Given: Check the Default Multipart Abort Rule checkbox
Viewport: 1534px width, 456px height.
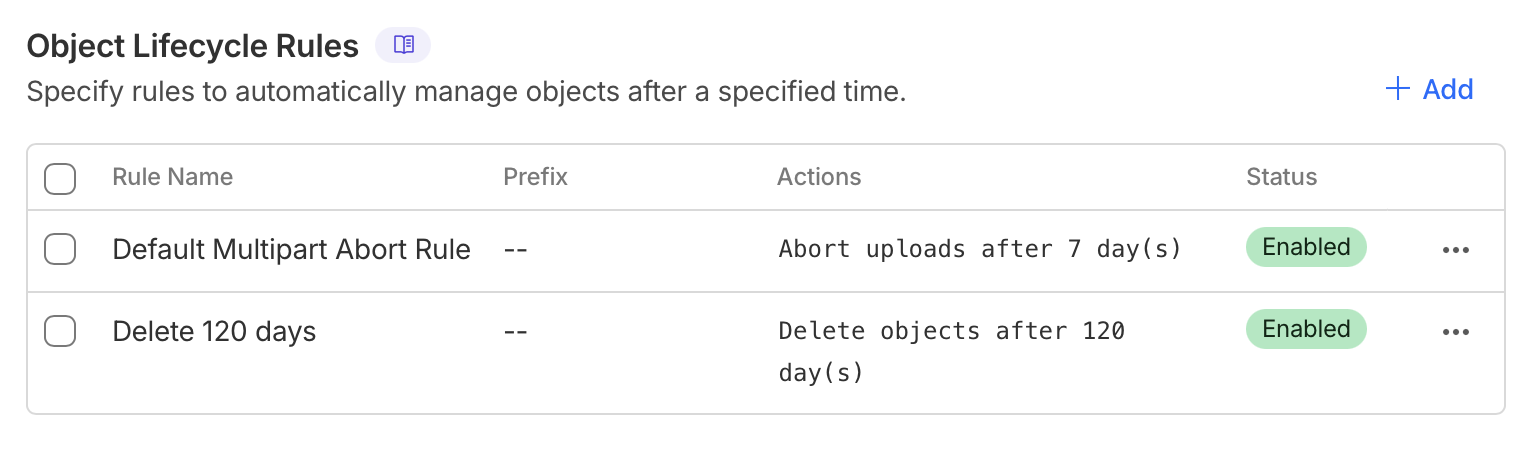Looking at the screenshot, I should pyautogui.click(x=60, y=250).
